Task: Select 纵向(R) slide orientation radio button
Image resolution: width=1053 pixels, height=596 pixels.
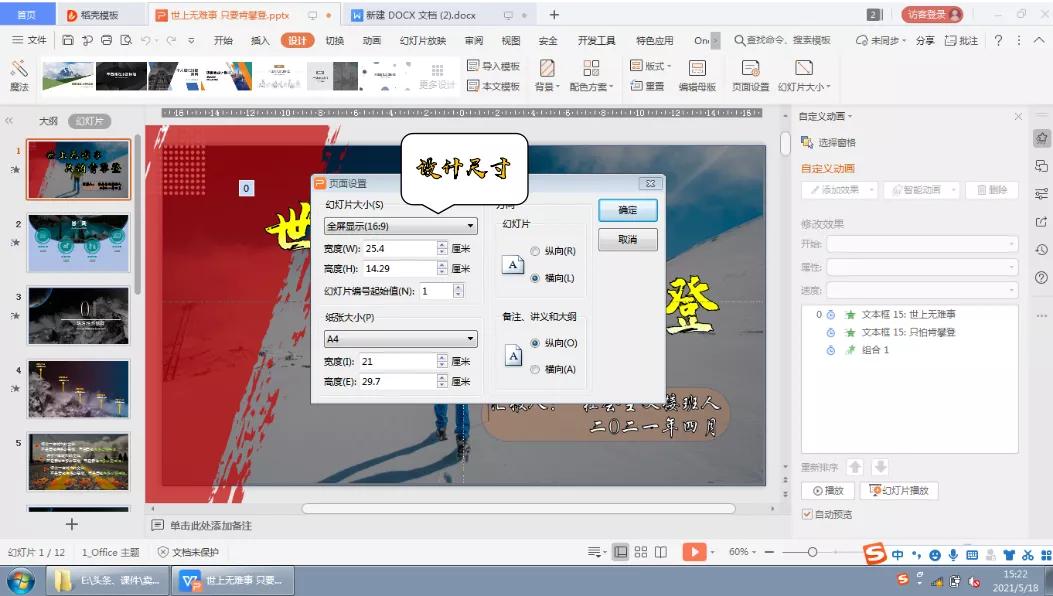Action: pos(535,252)
